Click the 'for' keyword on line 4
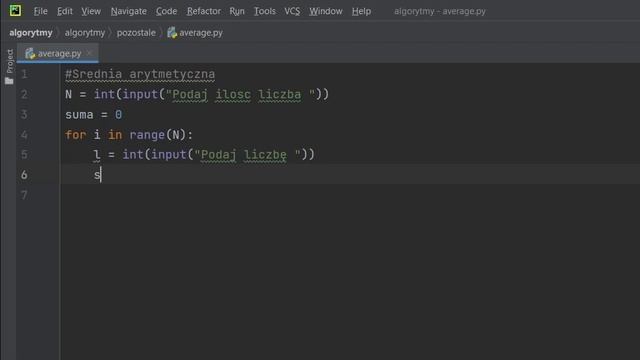Viewport: 640px width, 360px height. [76, 135]
